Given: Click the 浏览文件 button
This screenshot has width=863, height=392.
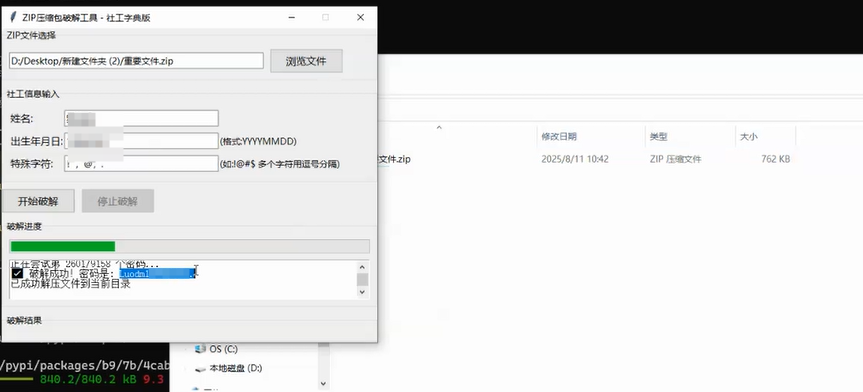Looking at the screenshot, I should point(306,61).
